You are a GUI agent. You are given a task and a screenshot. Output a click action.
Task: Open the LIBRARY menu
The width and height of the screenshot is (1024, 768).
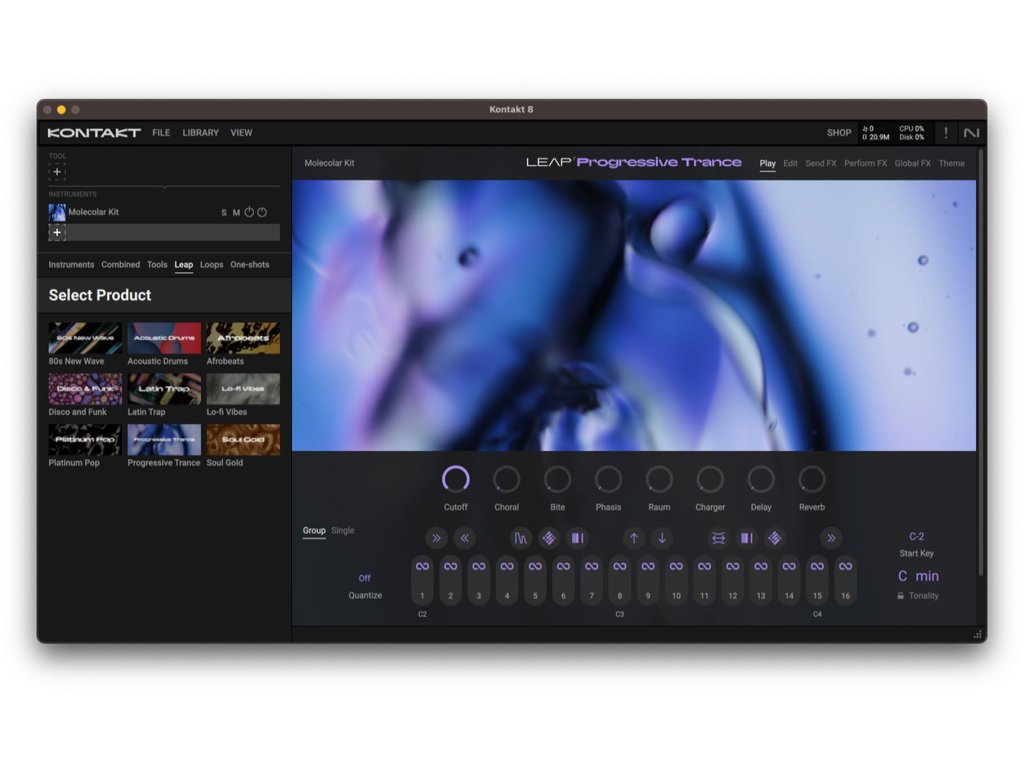[x=200, y=133]
